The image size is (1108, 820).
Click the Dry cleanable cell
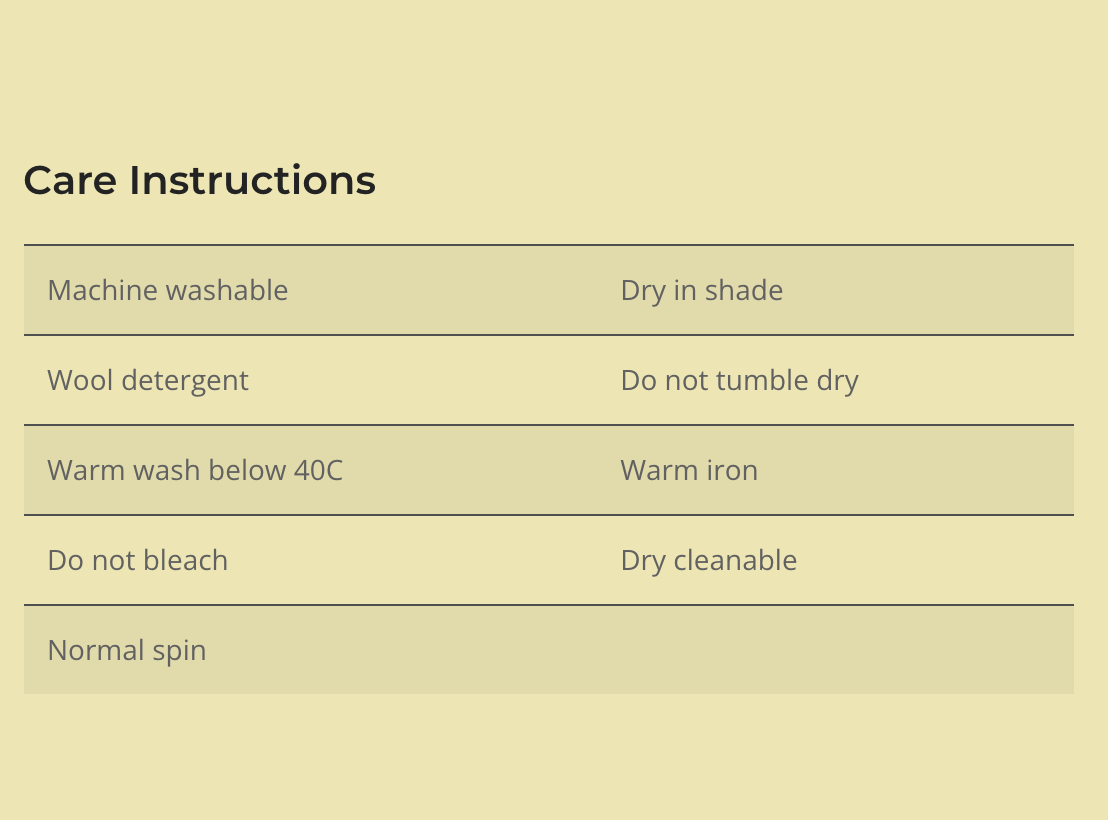tap(708, 561)
